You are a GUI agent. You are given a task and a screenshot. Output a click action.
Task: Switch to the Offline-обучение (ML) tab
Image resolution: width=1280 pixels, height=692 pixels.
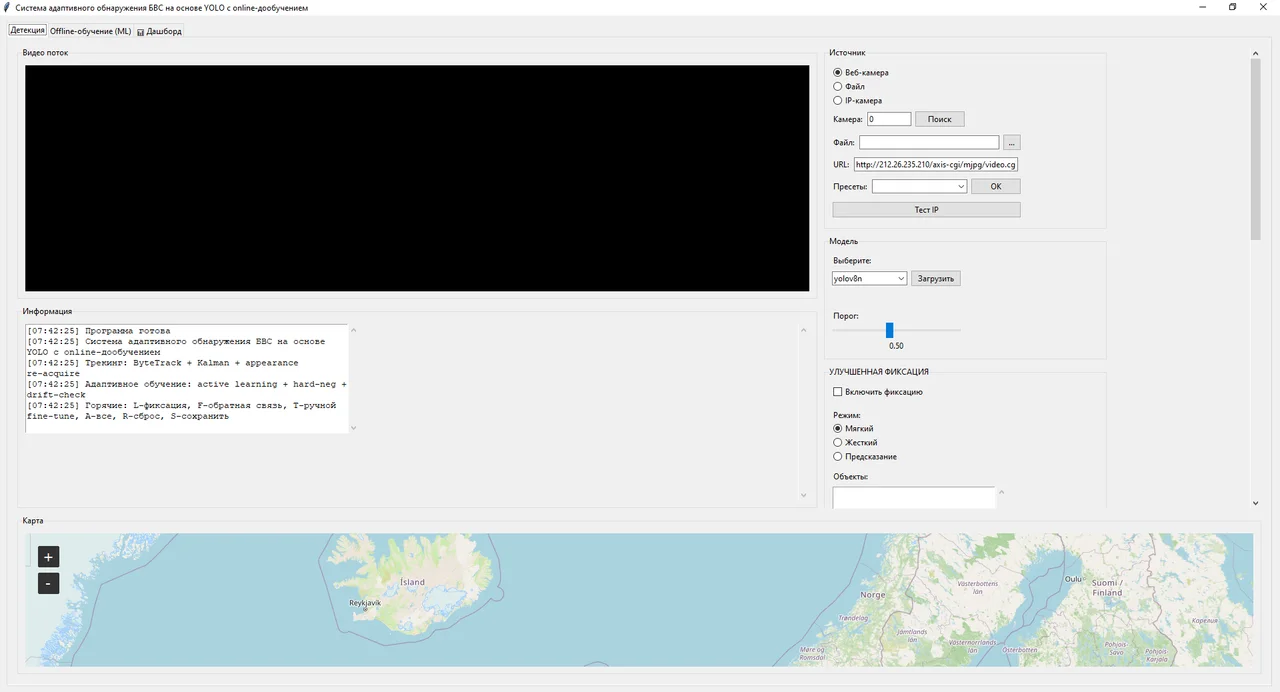coord(90,31)
